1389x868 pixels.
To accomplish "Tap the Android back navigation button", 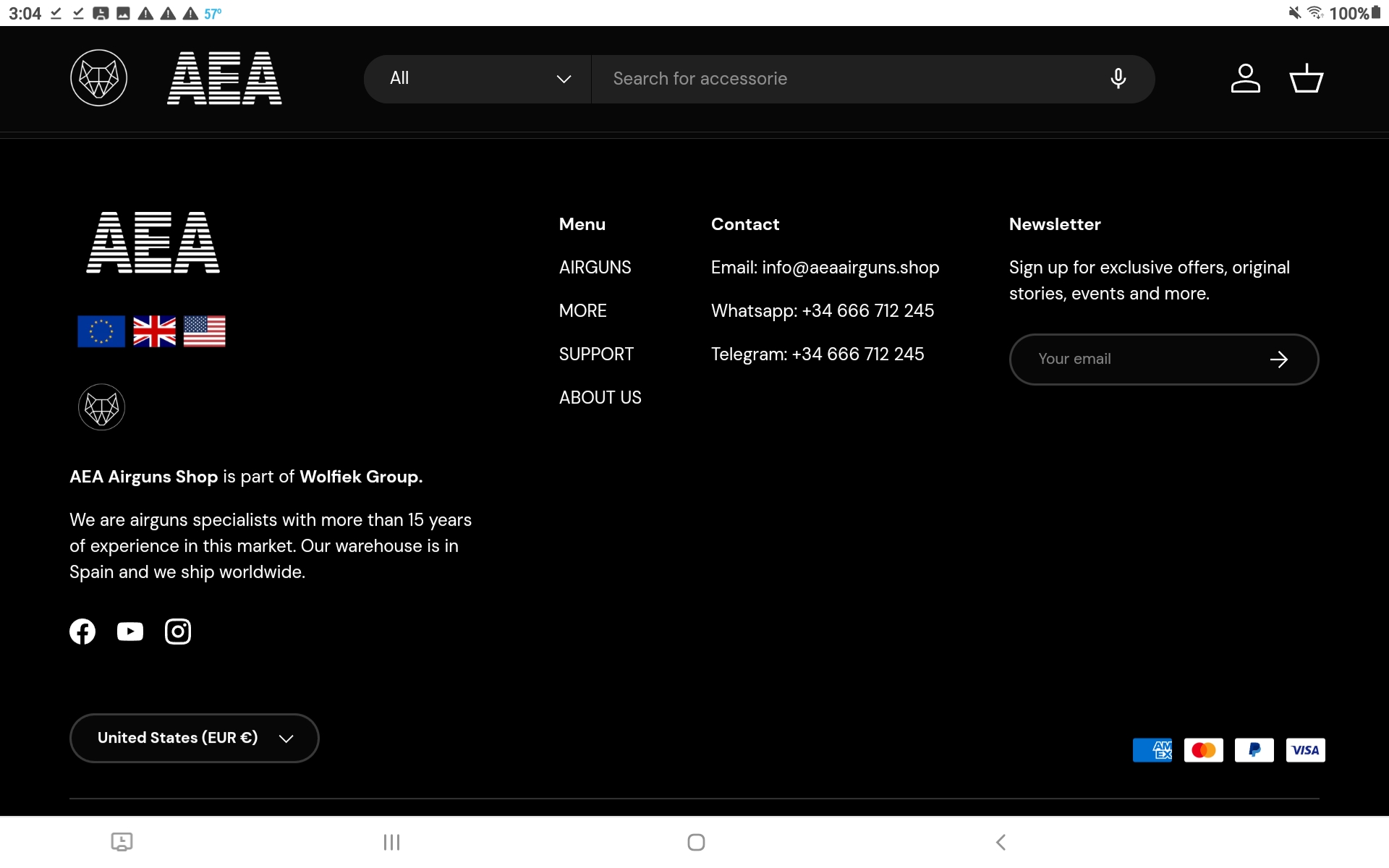I will tap(1001, 842).
